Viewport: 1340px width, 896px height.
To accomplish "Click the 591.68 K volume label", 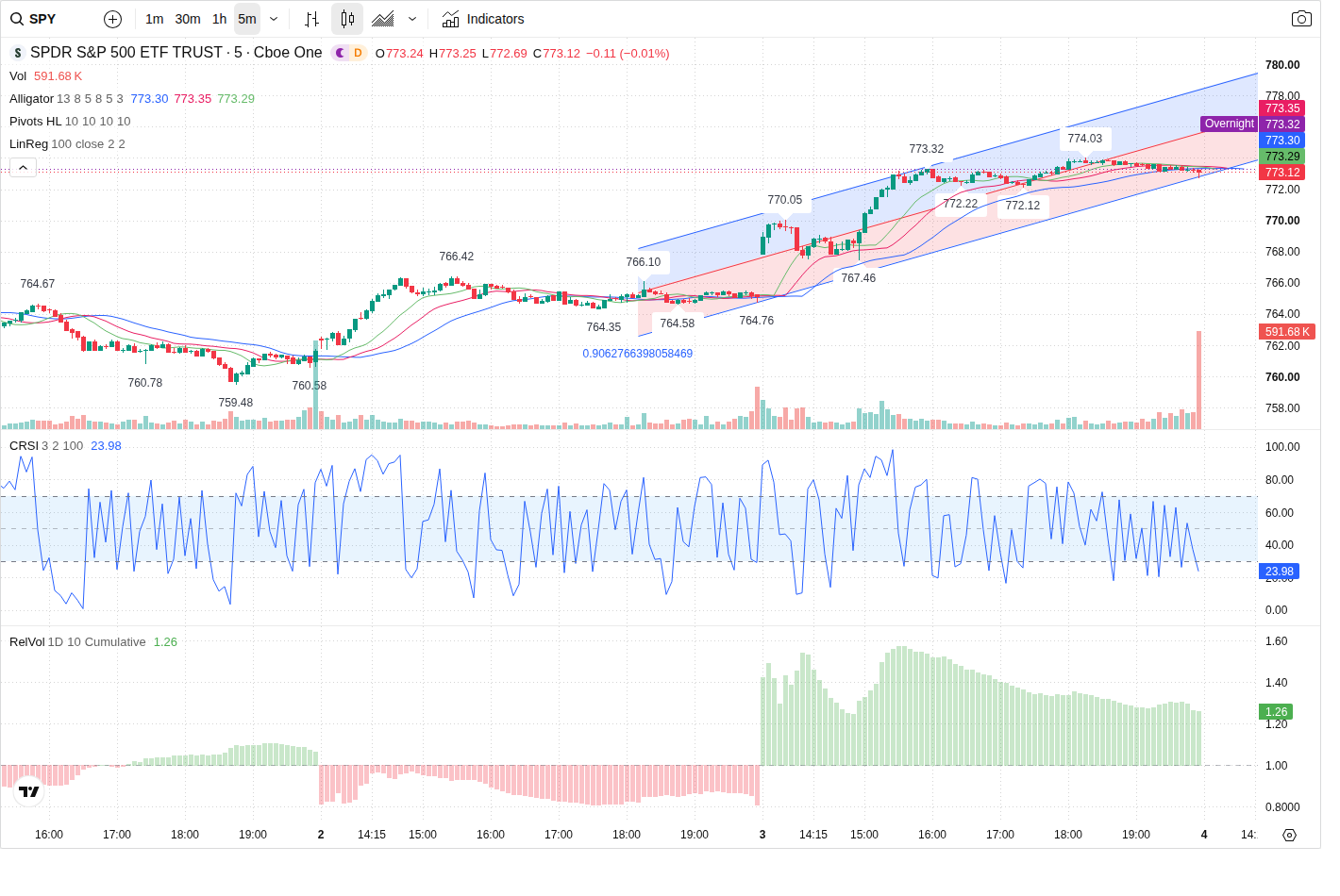I will tap(1287, 332).
